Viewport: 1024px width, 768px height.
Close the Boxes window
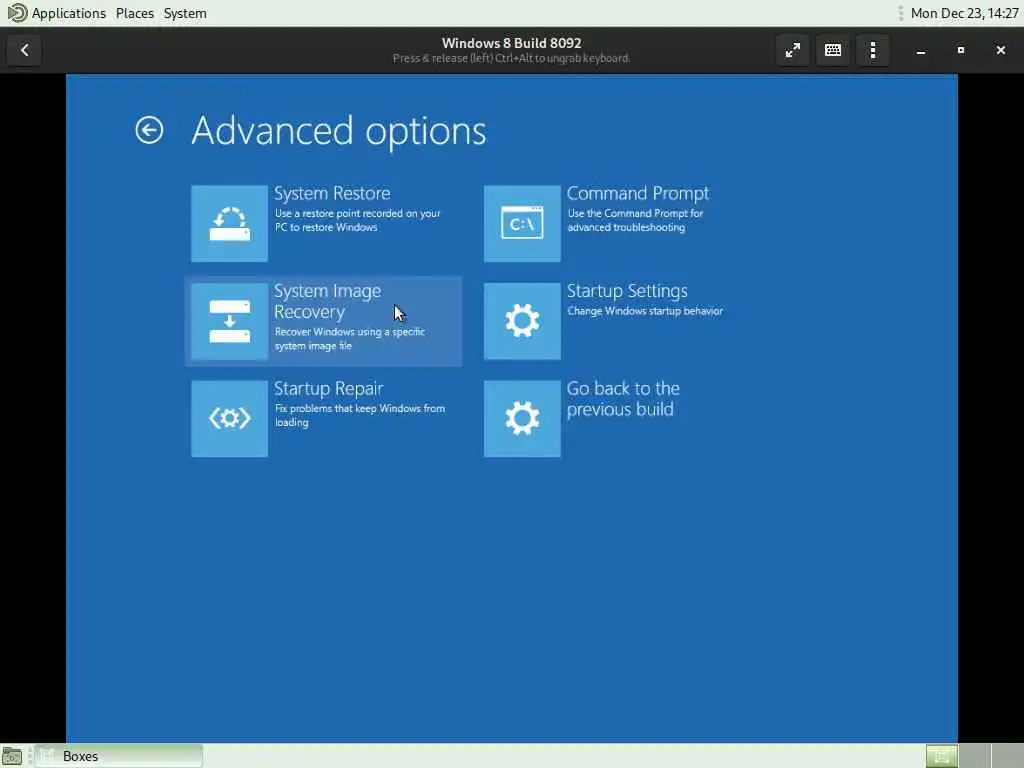[x=1000, y=50]
